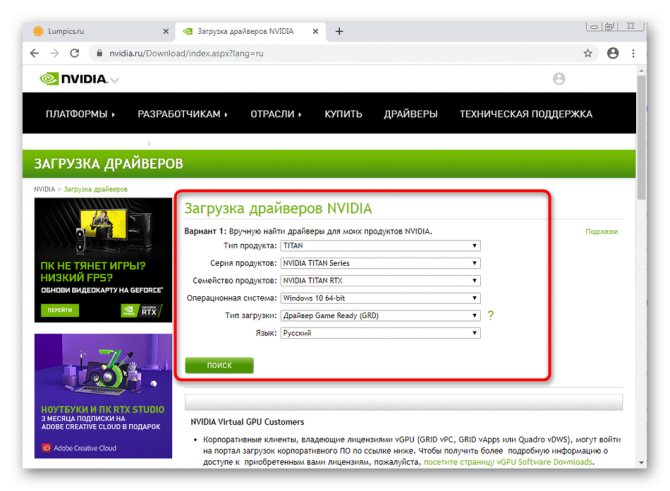Click the green ПОИСК button
The width and height of the screenshot is (670, 491).
point(219,365)
